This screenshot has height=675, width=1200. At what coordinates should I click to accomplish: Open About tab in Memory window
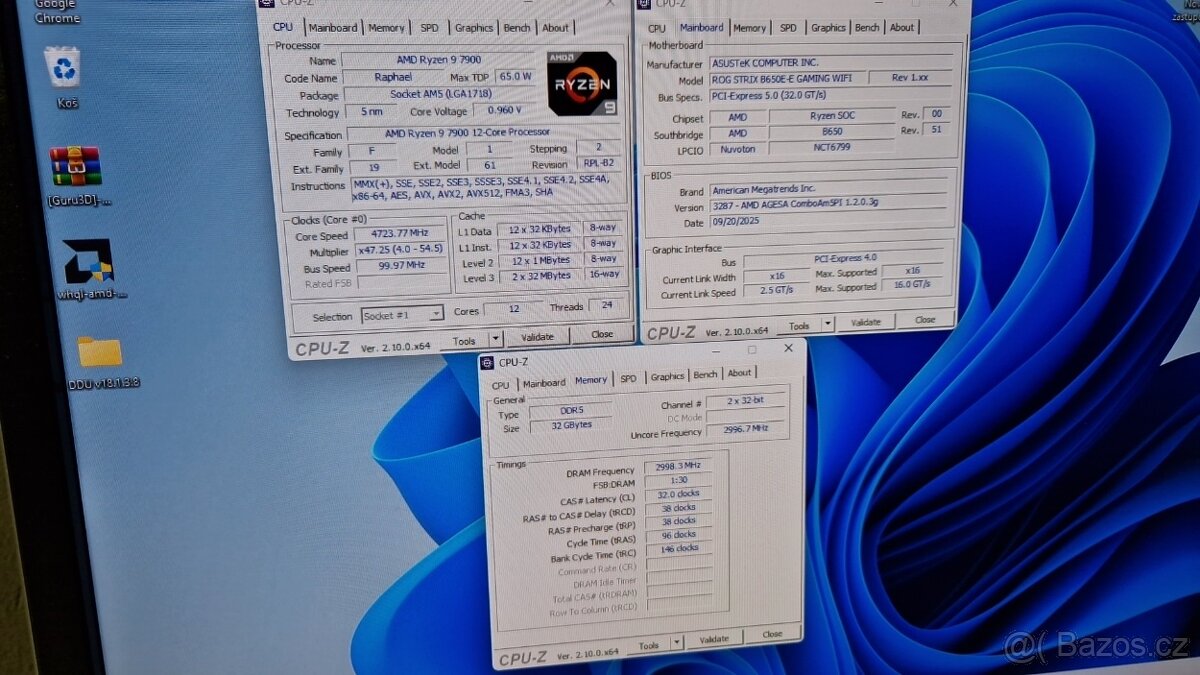click(x=739, y=373)
